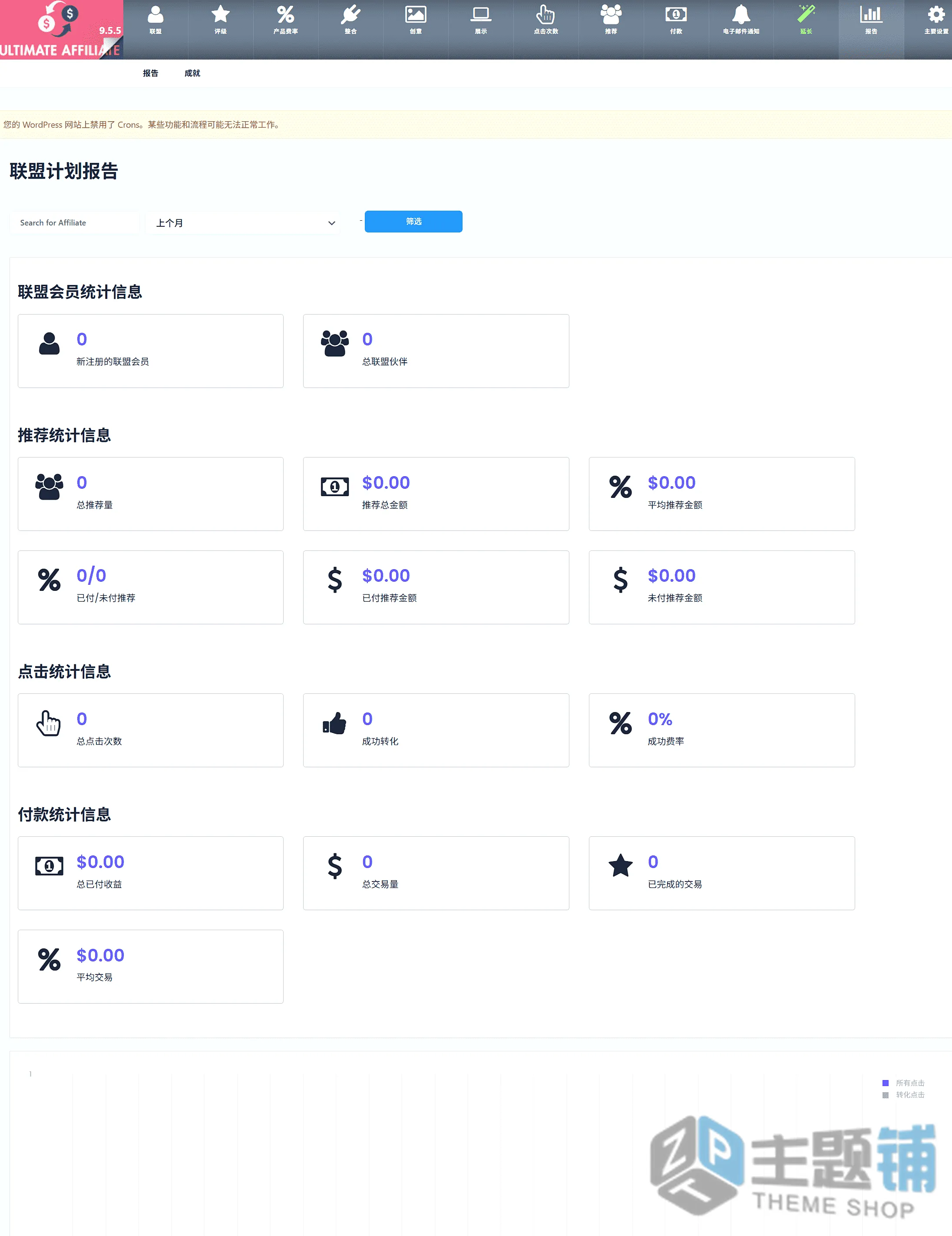
Task: Click the percent icon beside 已付/未付推荐
Action: [x=49, y=580]
